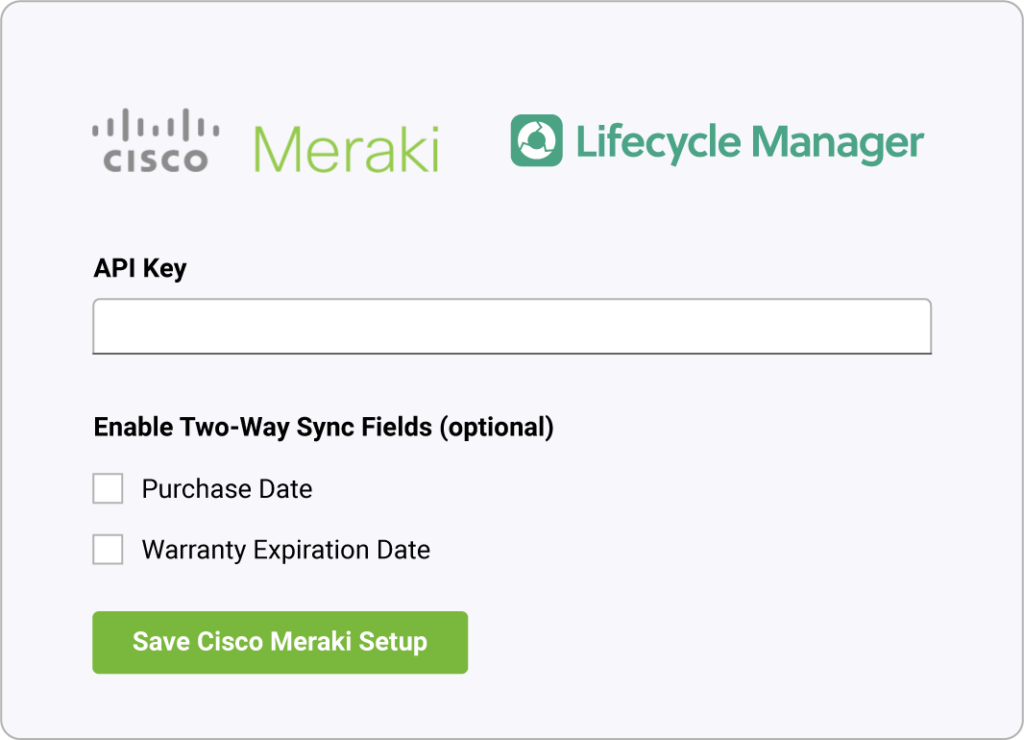Enable the Purchase Date checkbox
Image resolution: width=1024 pixels, height=740 pixels.
pyautogui.click(x=107, y=488)
